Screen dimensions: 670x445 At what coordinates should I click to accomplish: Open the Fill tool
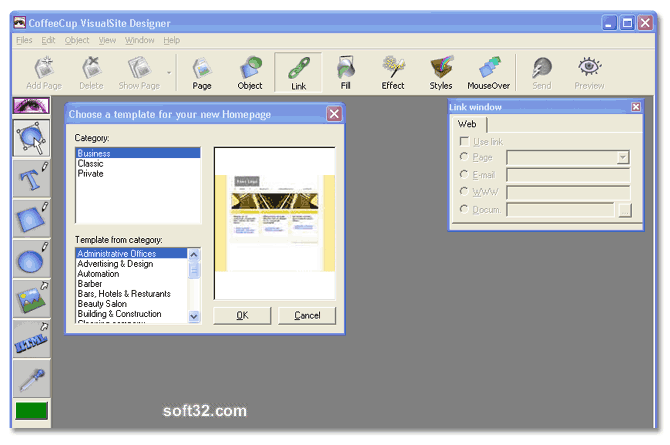point(346,73)
